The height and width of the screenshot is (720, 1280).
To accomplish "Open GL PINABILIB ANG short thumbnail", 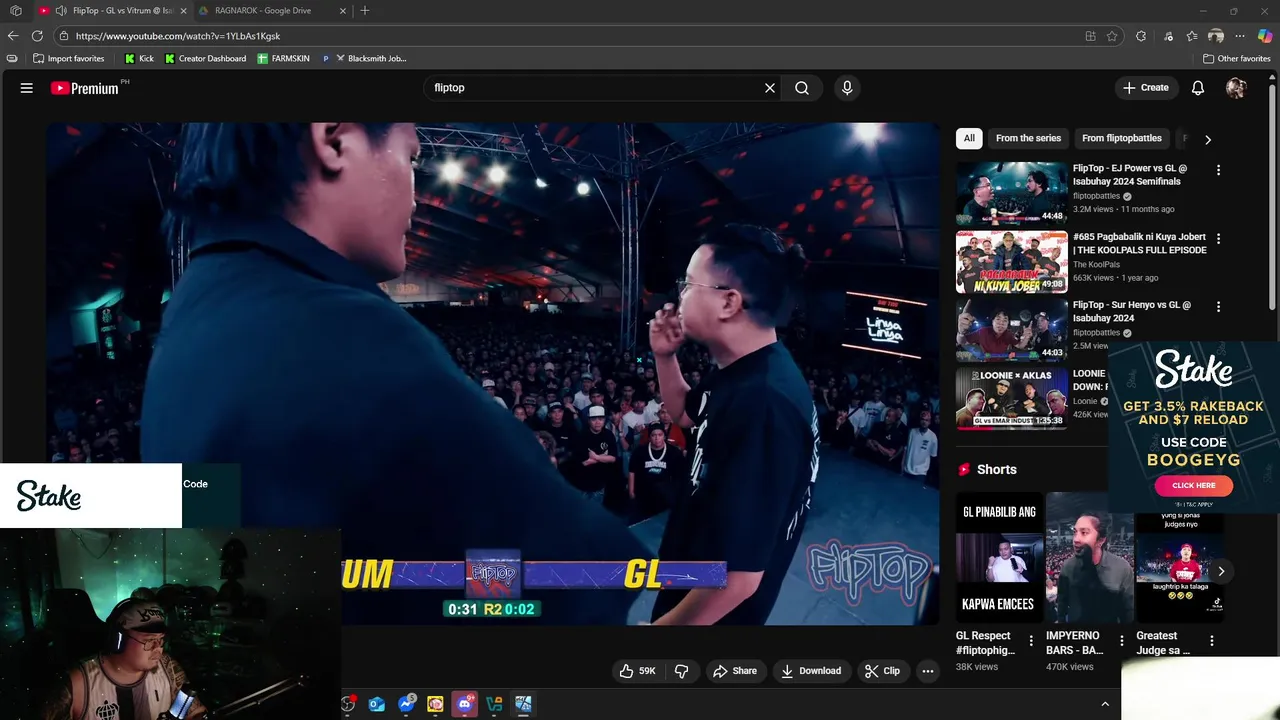I will pyautogui.click(x=999, y=558).
